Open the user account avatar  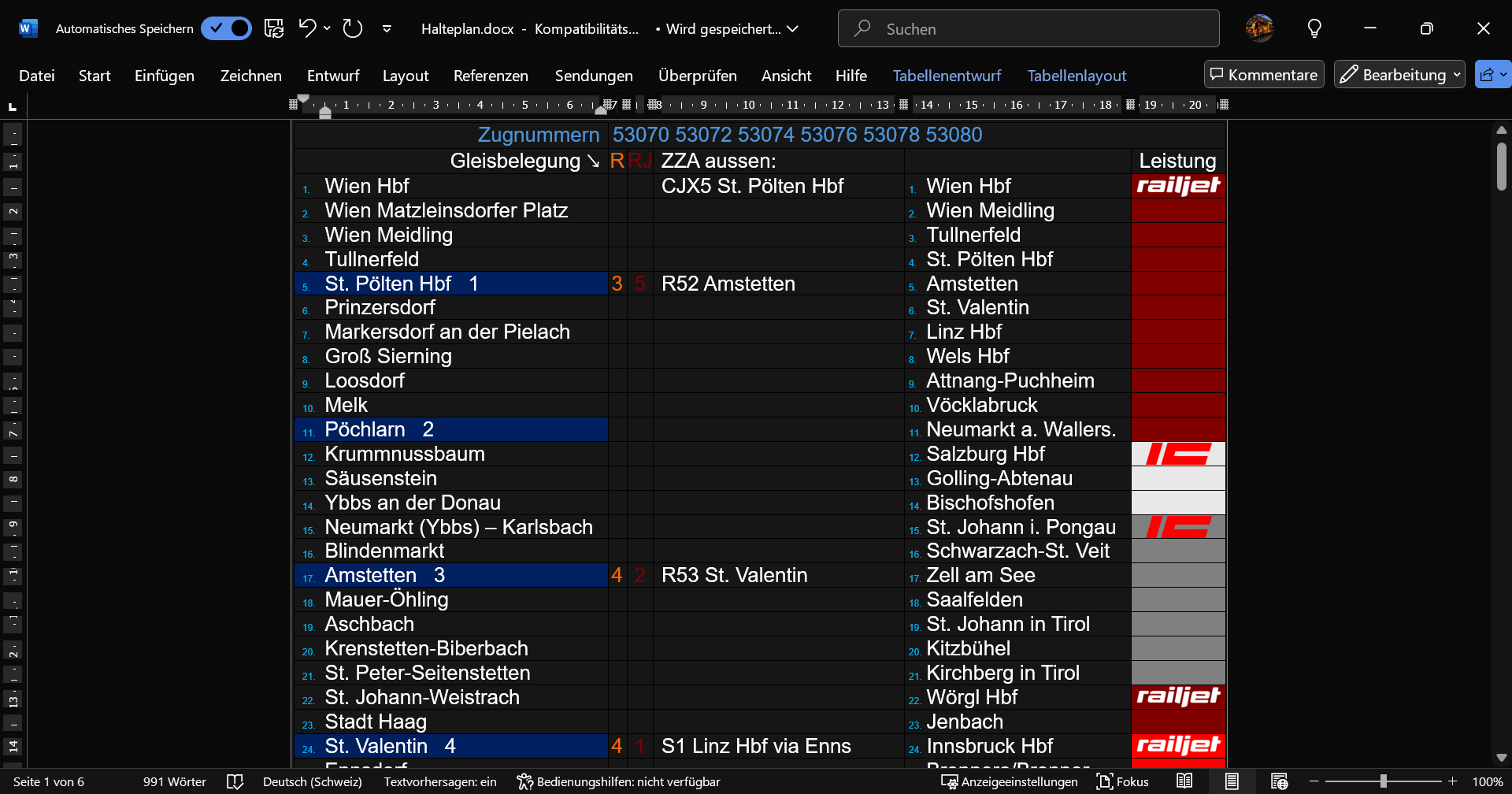(x=1260, y=29)
